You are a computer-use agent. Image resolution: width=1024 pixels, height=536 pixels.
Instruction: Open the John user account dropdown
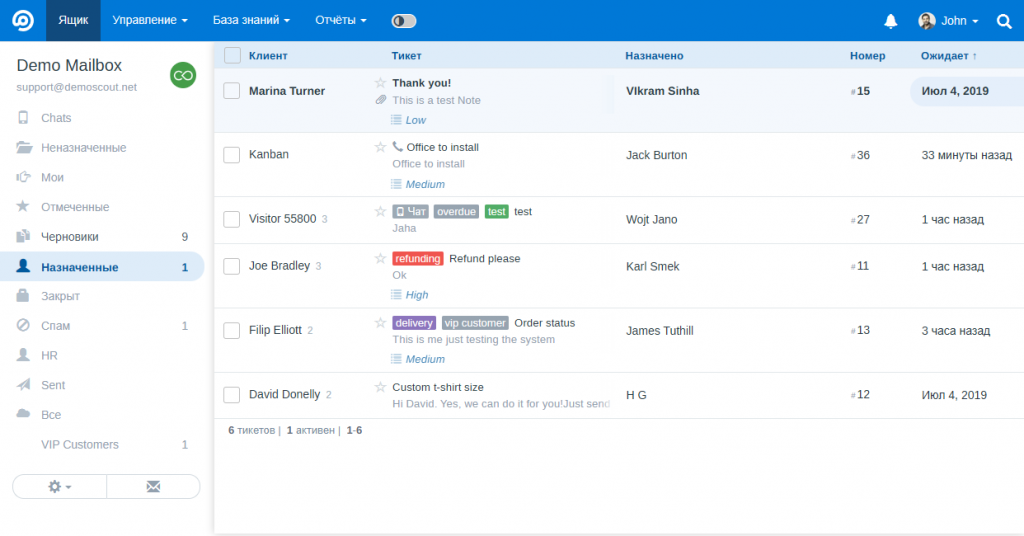[948, 21]
